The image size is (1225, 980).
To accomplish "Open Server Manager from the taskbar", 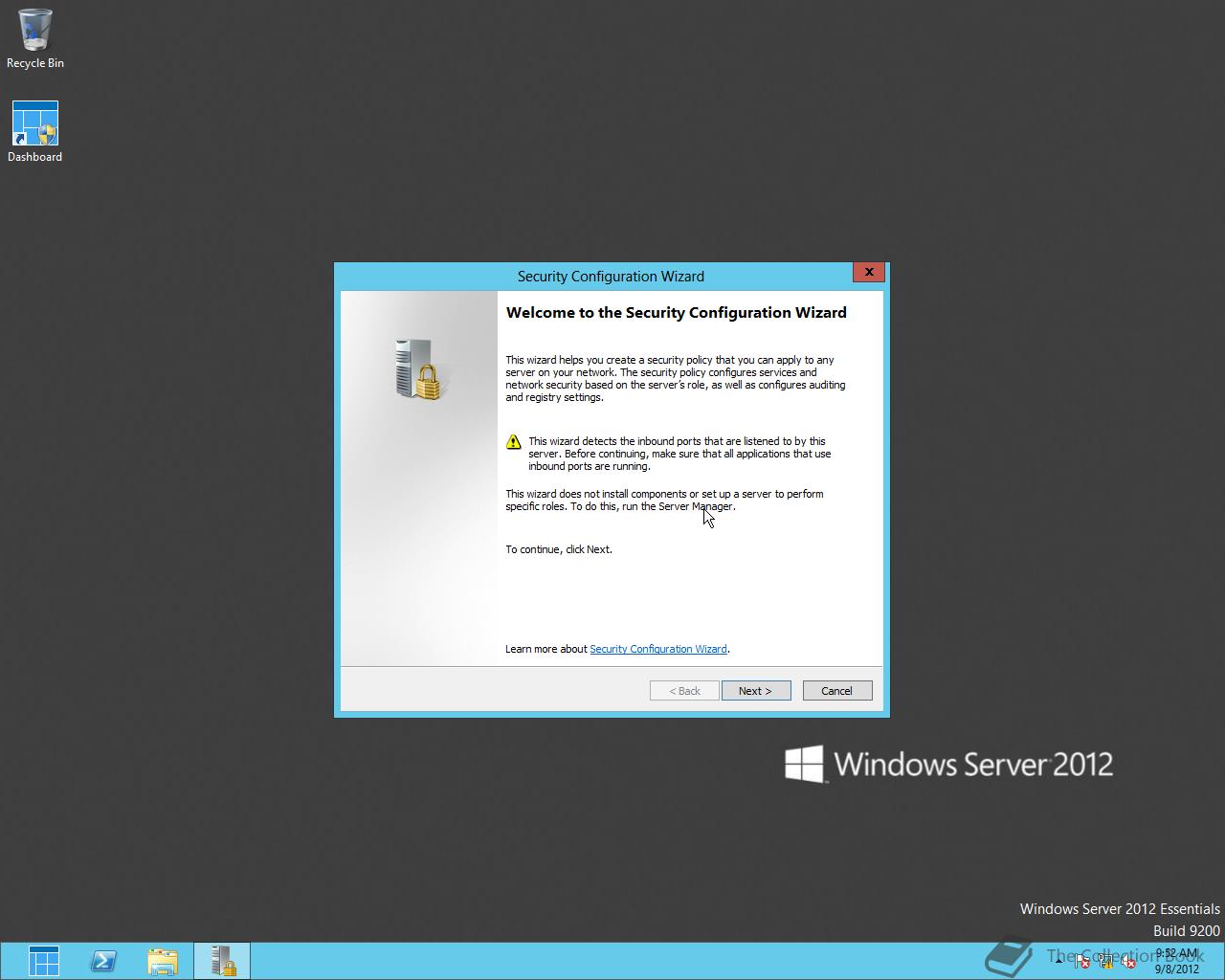I will (44, 961).
